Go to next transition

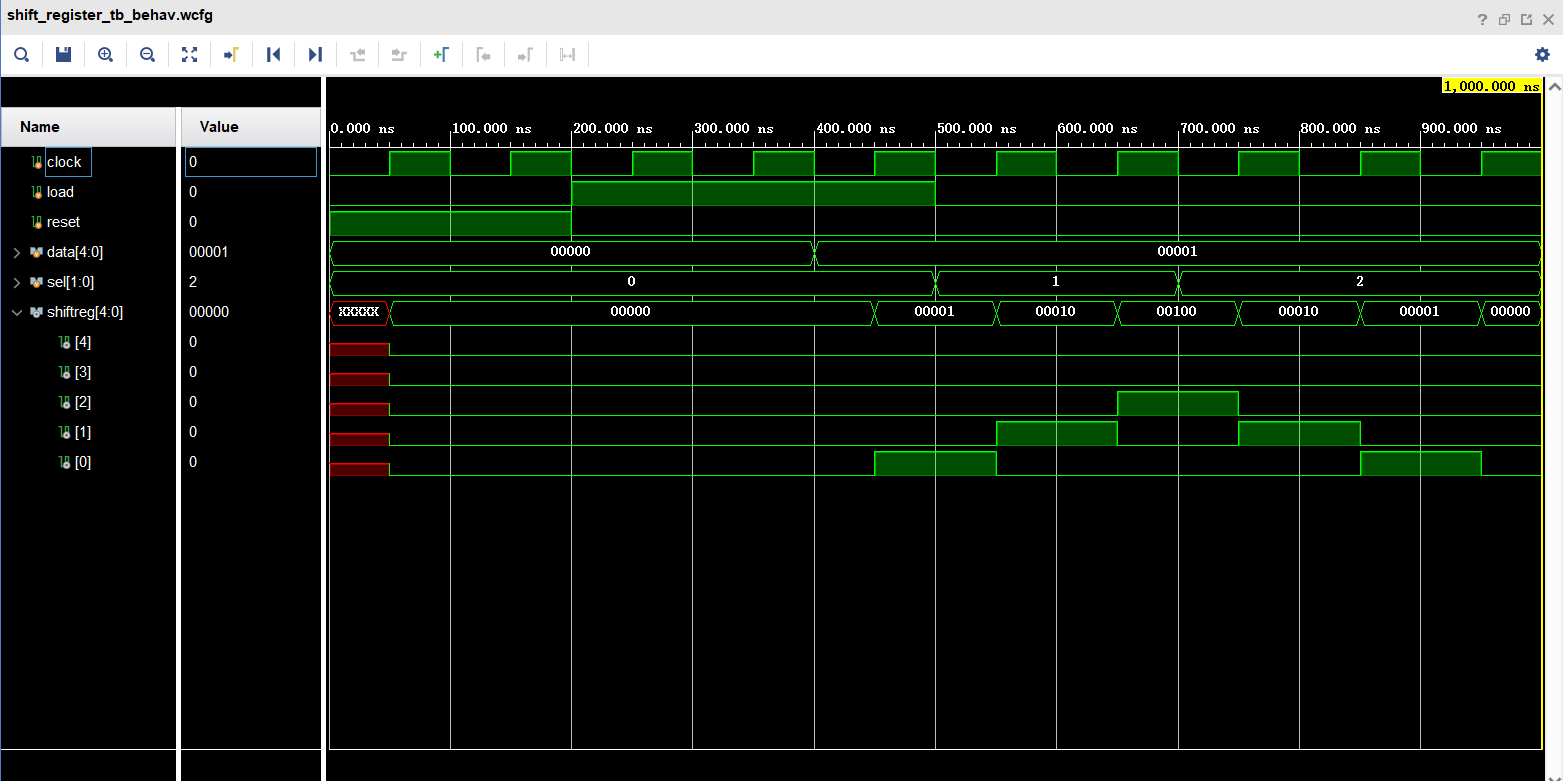tap(399, 55)
